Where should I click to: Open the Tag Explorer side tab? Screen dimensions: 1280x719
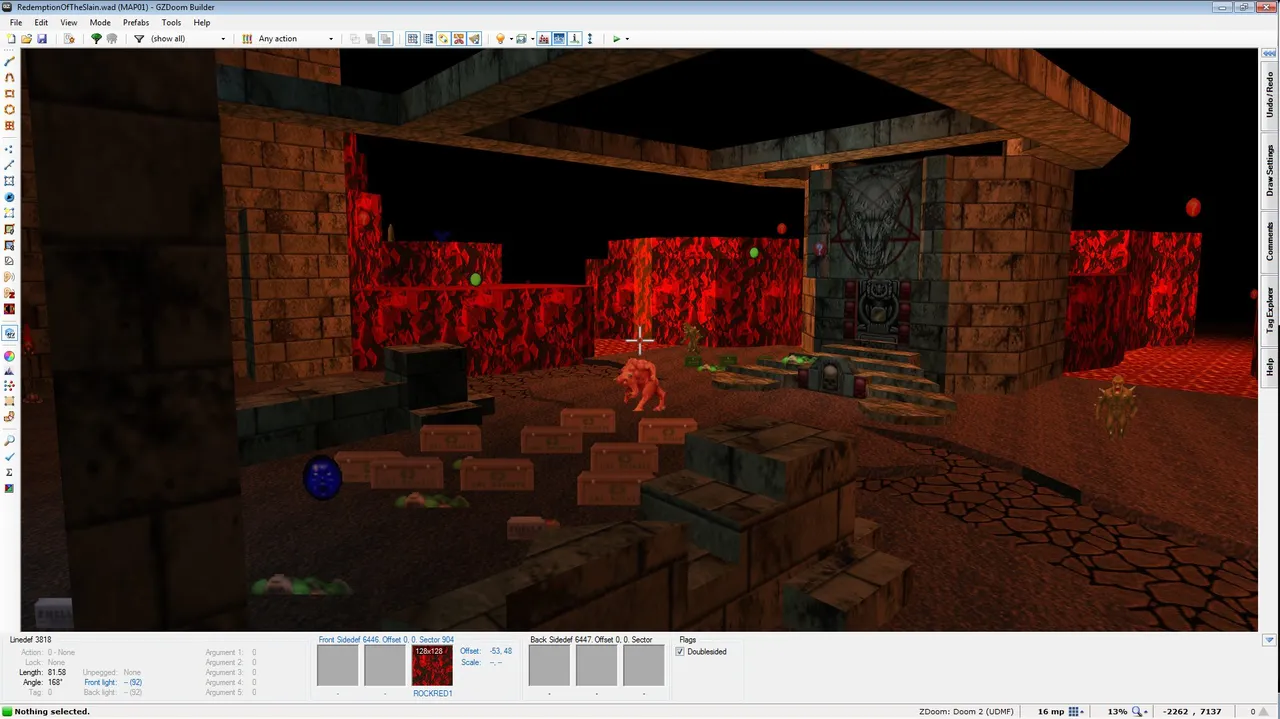pyautogui.click(x=1270, y=310)
